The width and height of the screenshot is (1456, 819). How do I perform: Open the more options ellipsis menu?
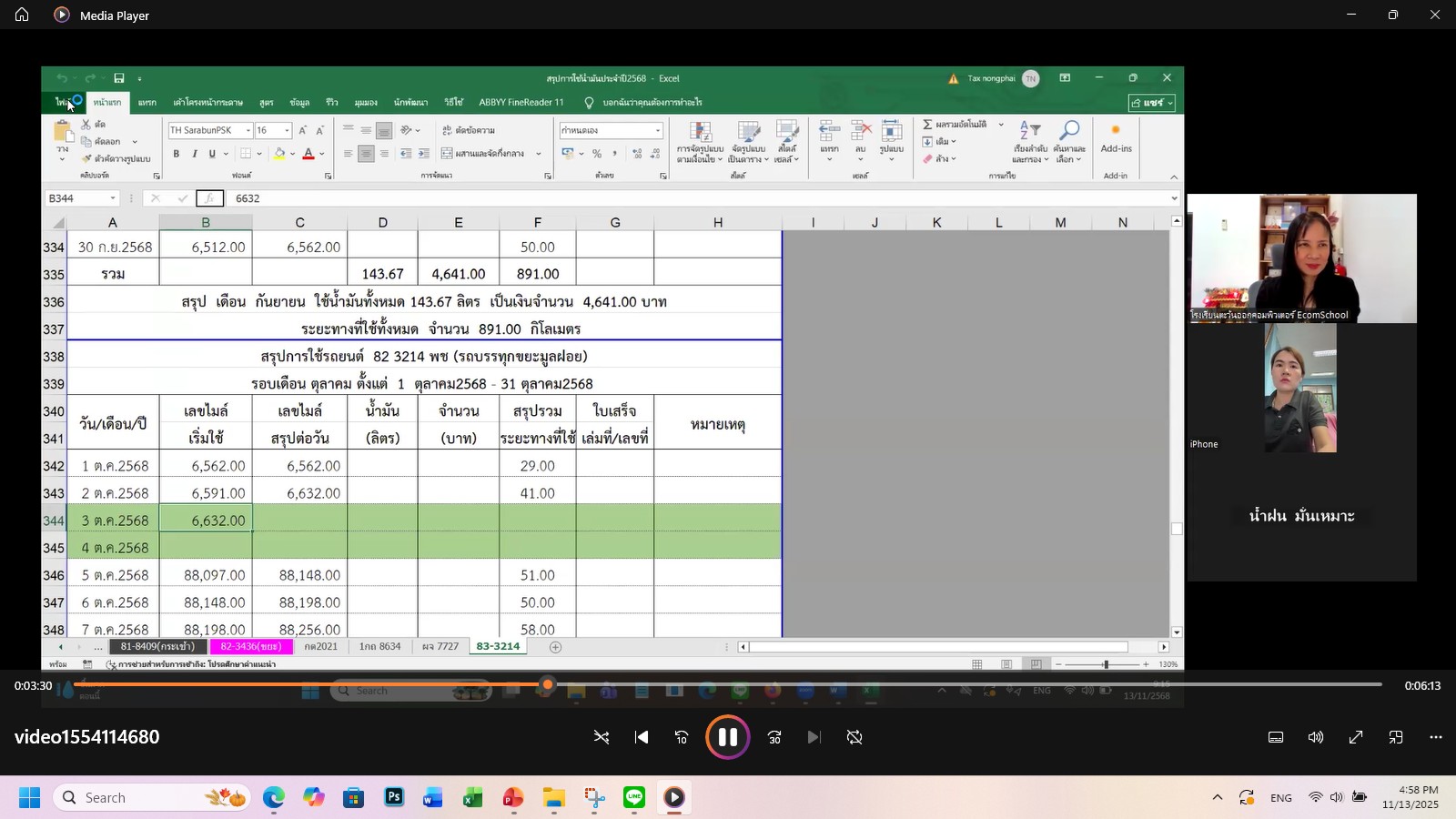tap(1436, 737)
